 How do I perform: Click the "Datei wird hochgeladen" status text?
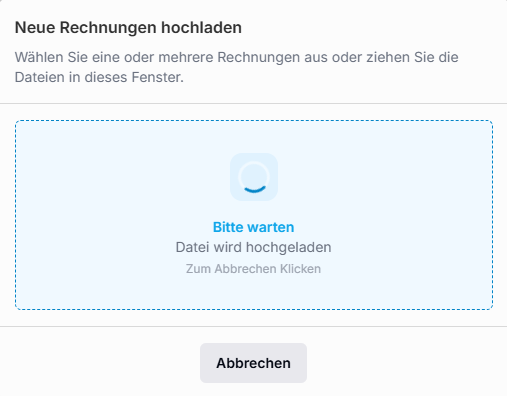click(253, 247)
